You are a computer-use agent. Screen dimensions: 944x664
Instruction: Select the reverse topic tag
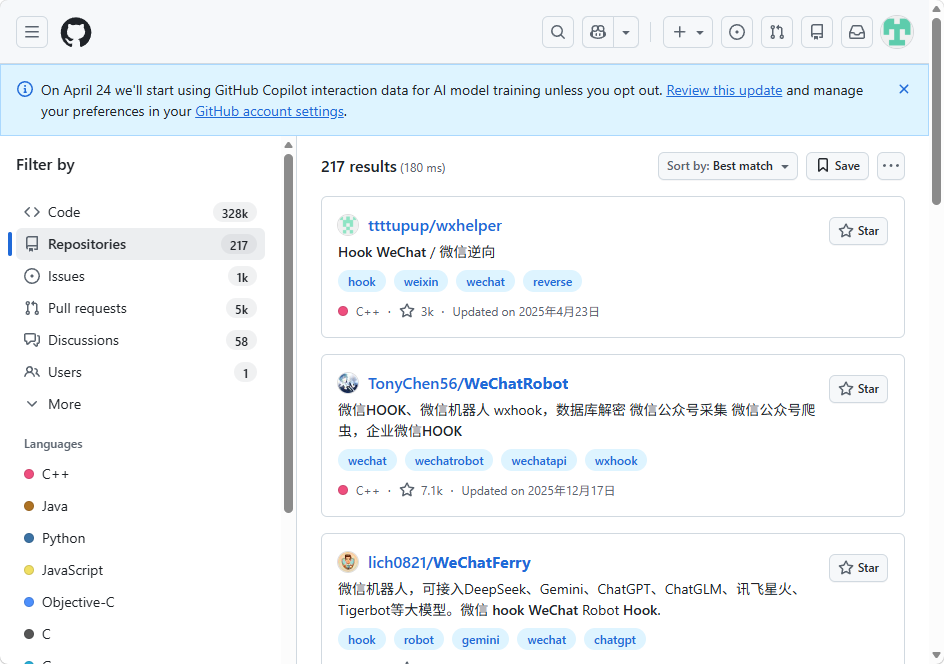click(552, 282)
